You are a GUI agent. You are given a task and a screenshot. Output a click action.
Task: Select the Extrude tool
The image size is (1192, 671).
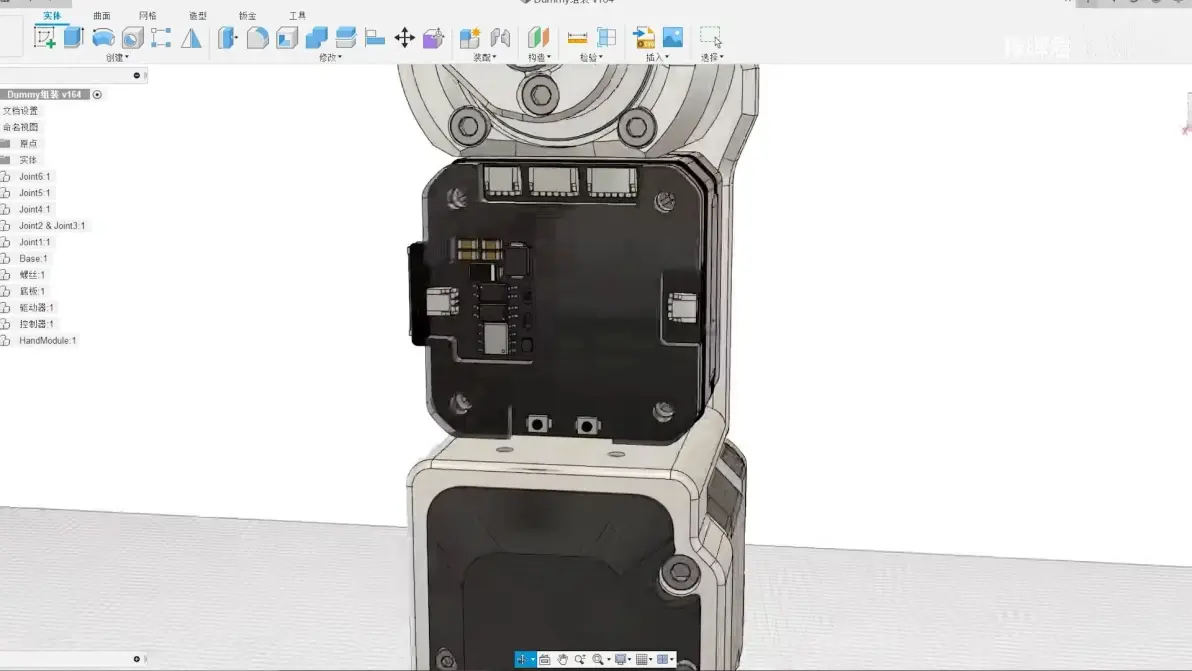pos(74,37)
